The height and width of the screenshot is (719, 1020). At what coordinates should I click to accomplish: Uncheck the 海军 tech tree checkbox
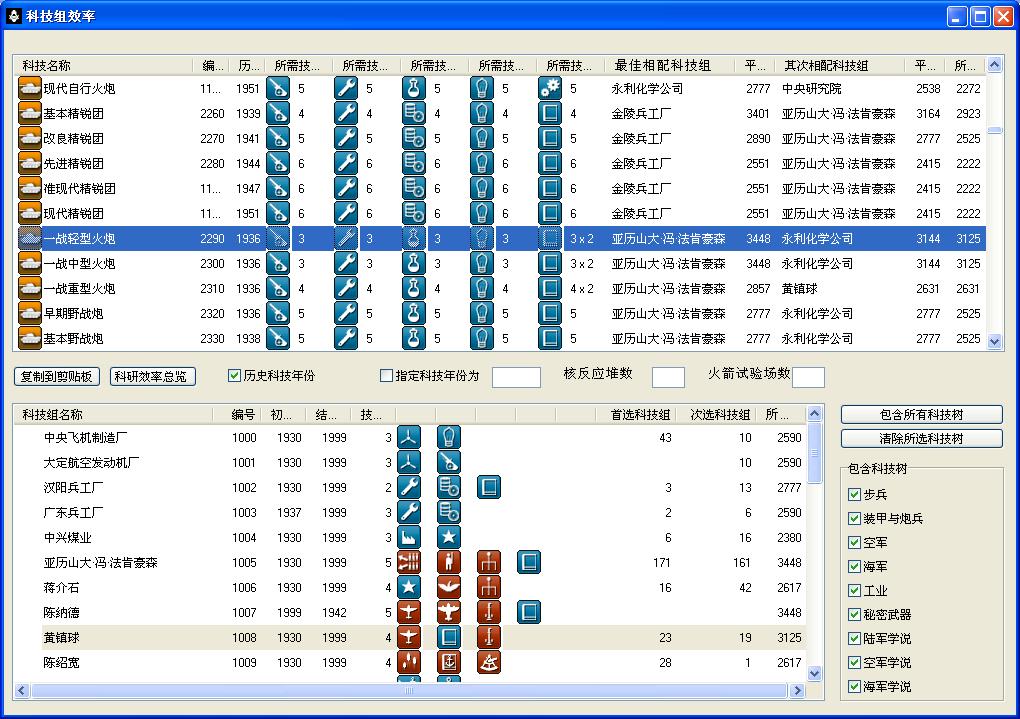854,567
